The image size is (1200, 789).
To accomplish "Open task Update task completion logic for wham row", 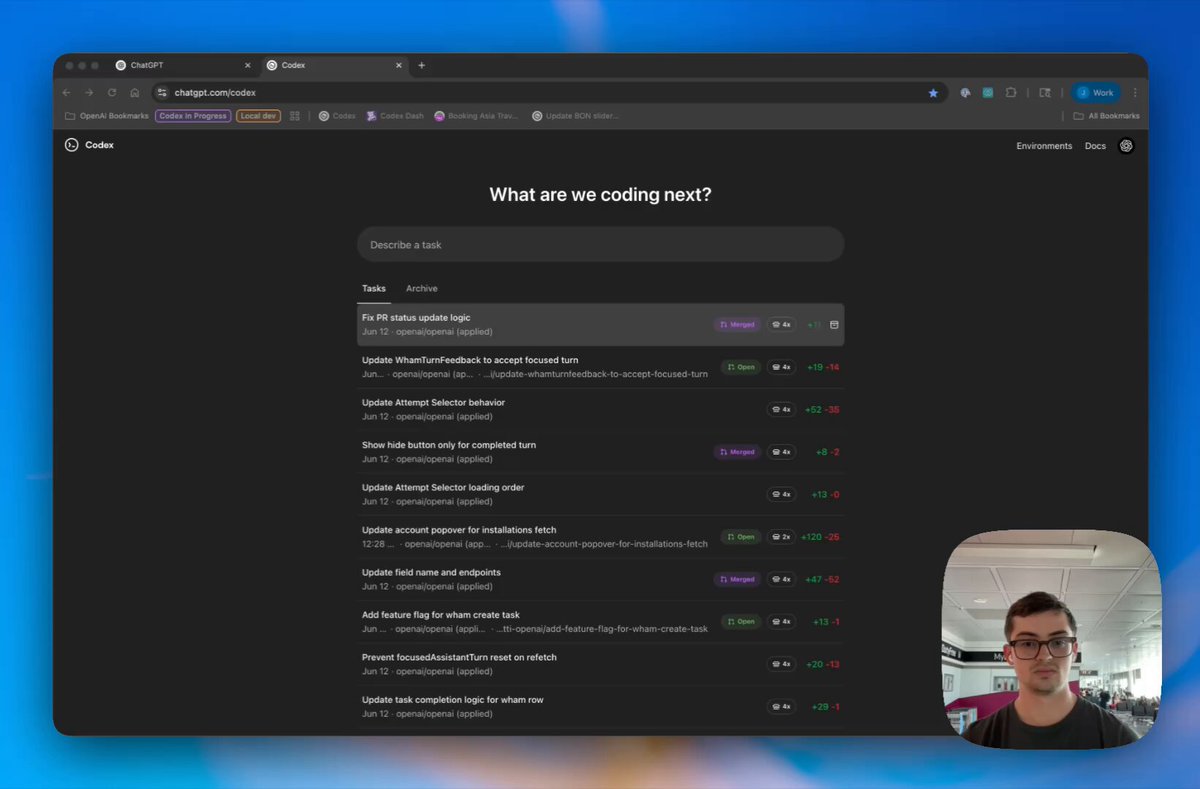I will [600, 707].
